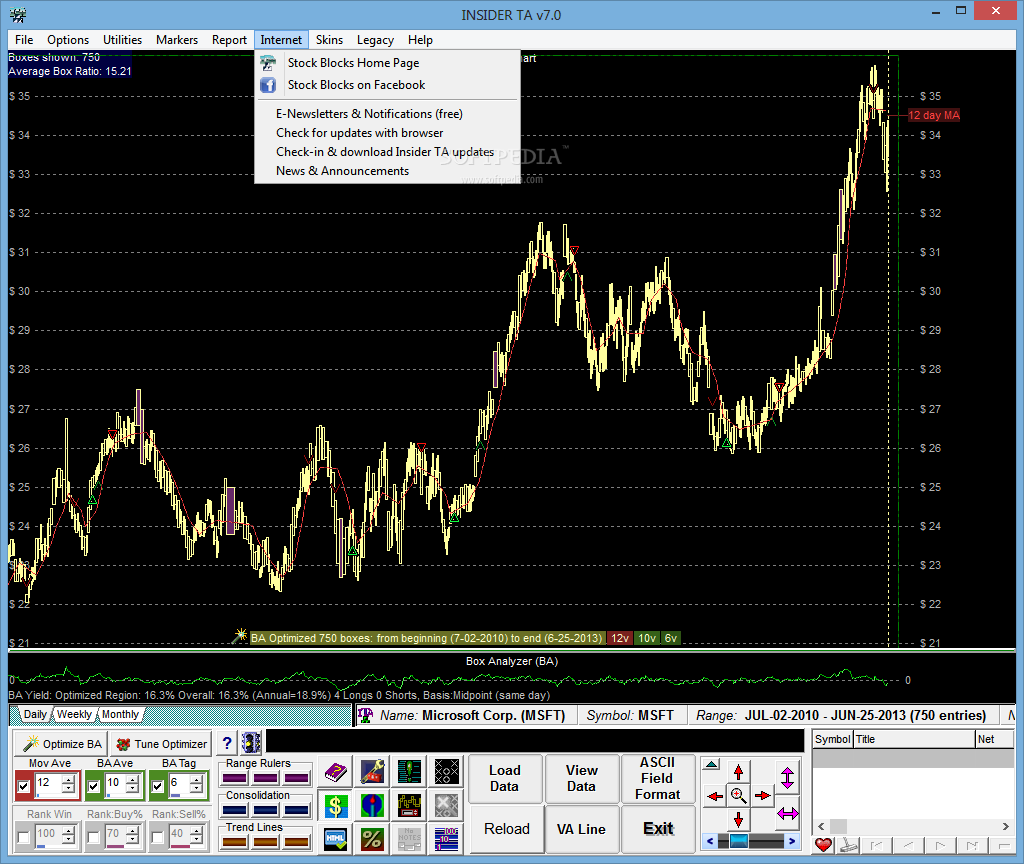
Task: Pan chart left with red left arrow
Action: pos(715,796)
